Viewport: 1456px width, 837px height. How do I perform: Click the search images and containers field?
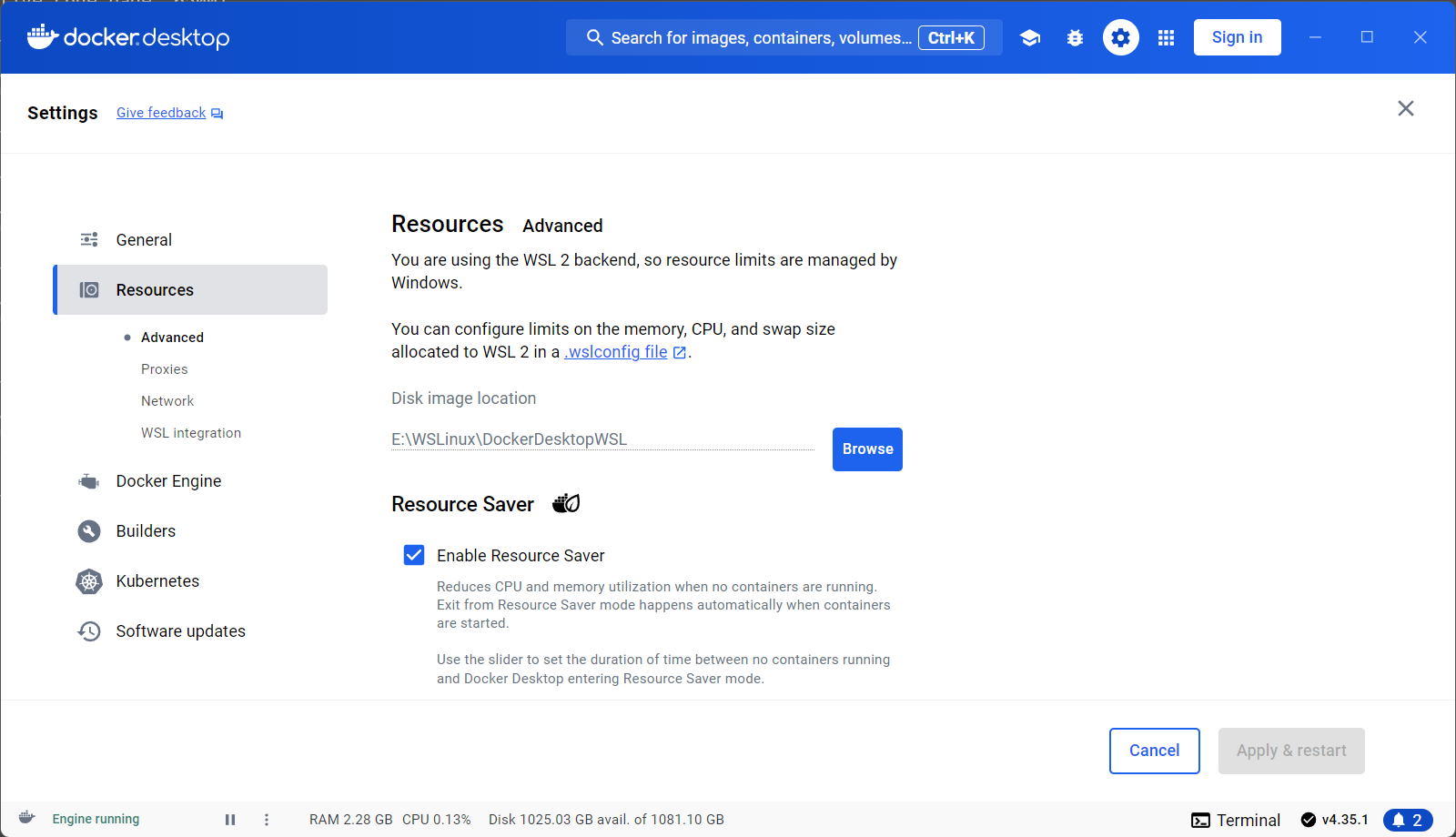coord(784,37)
